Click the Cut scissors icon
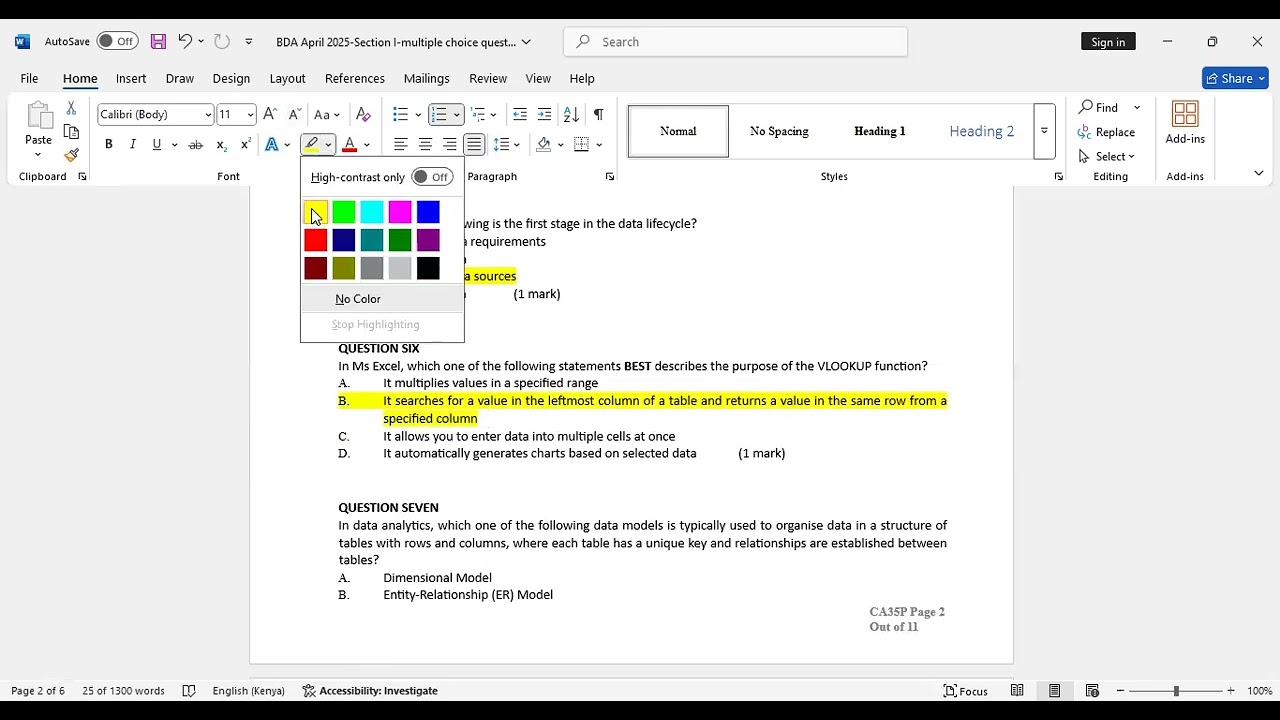Image resolution: width=1280 pixels, height=720 pixels. click(x=71, y=108)
